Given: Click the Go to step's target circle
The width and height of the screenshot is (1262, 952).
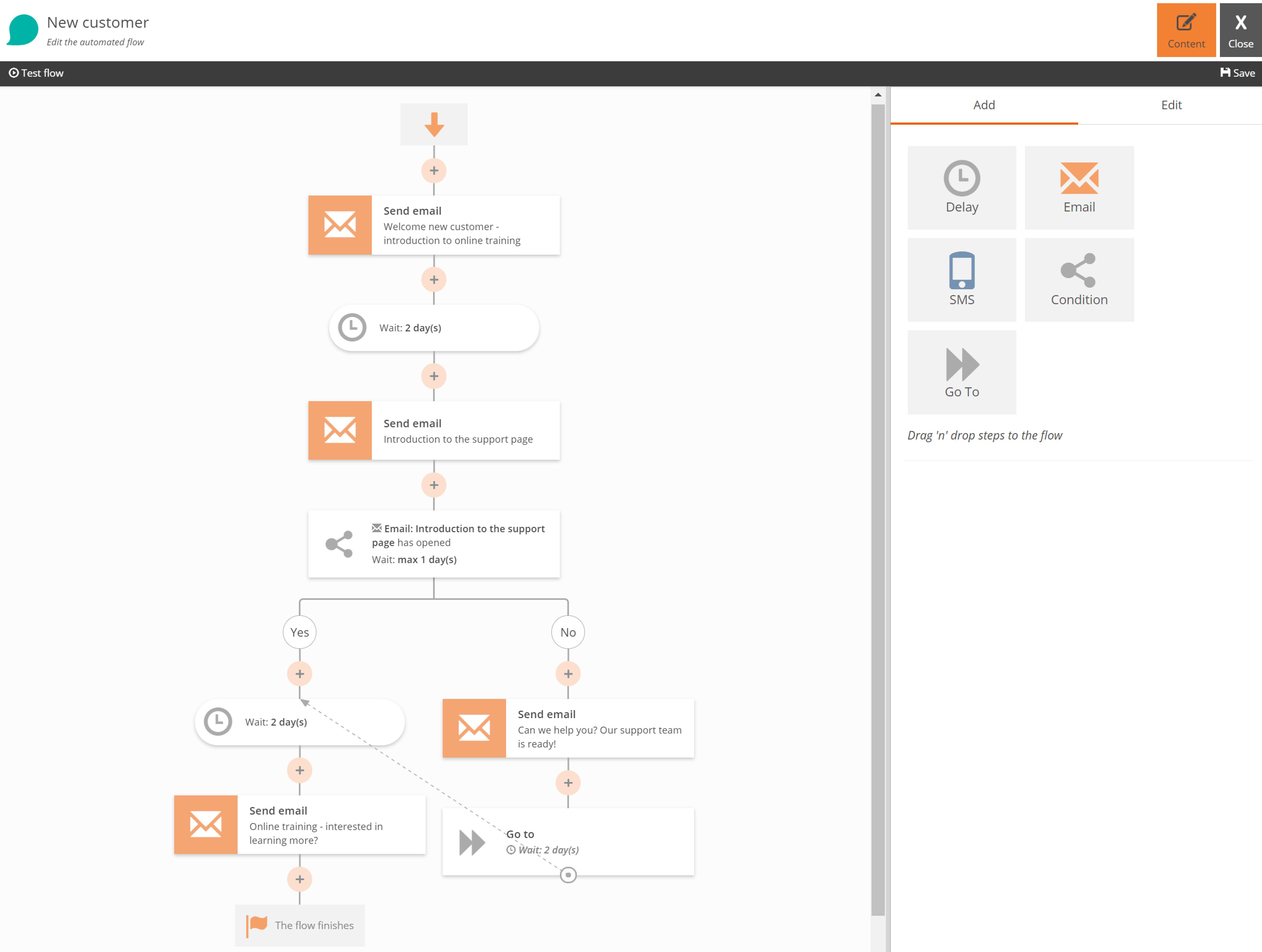Looking at the screenshot, I should click(x=568, y=874).
